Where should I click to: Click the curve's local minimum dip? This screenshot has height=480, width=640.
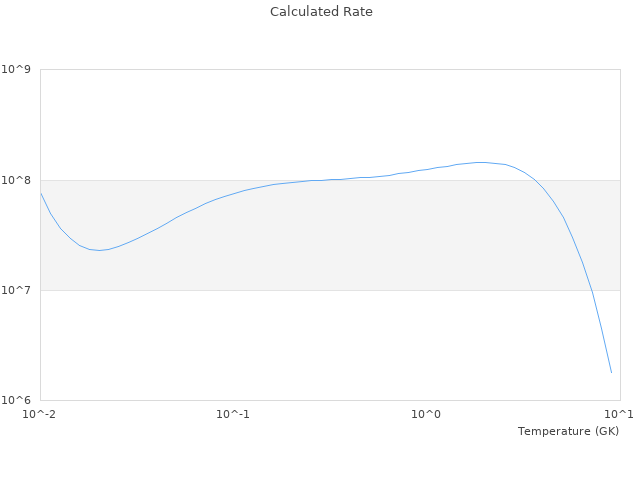(x=98, y=250)
